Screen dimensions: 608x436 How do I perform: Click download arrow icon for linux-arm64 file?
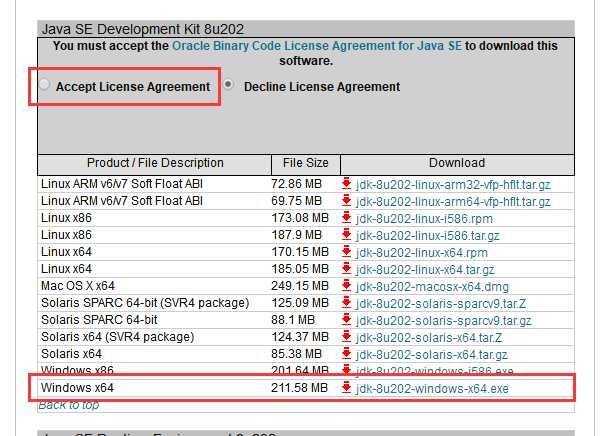[x=346, y=201]
